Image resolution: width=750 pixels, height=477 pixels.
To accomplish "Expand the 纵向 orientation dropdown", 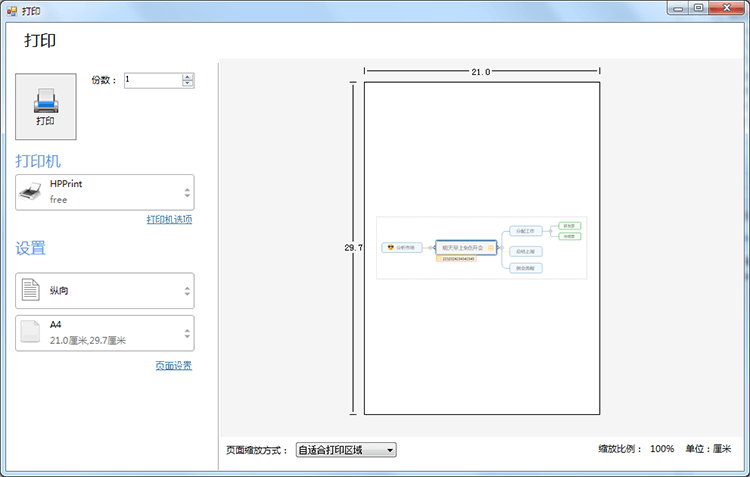I will pyautogui.click(x=186, y=291).
